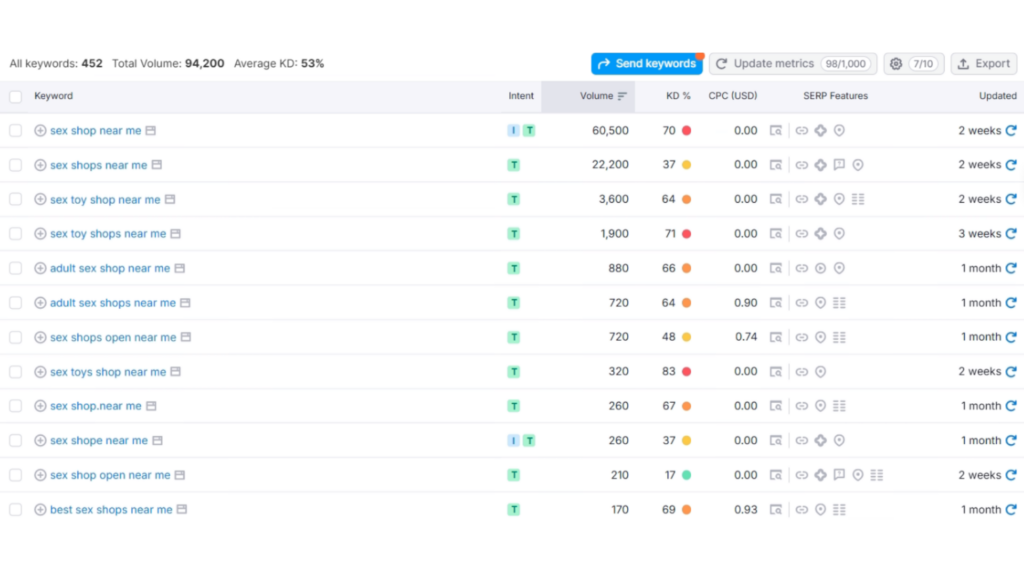The width and height of the screenshot is (1024, 576).
Task: Click volume value 60,500
Action: click(610, 131)
